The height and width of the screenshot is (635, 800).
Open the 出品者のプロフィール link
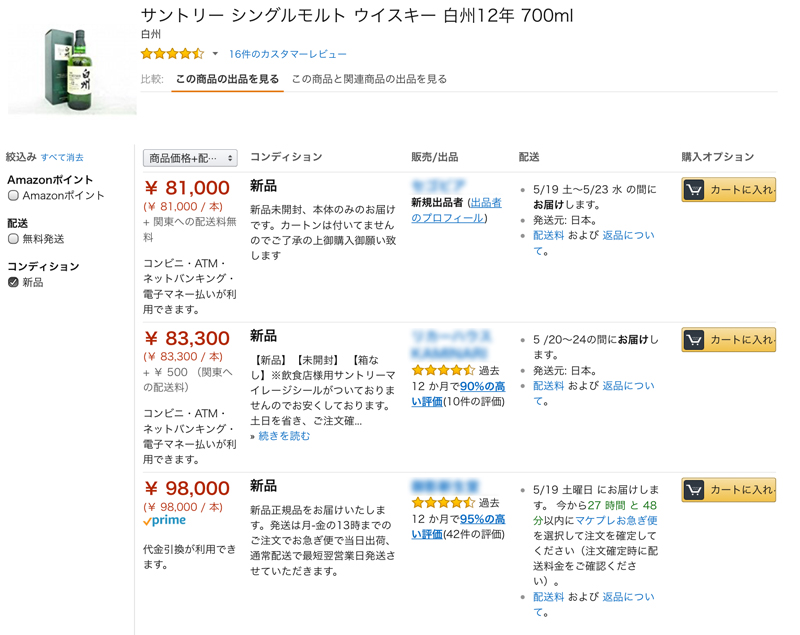tap(457, 210)
